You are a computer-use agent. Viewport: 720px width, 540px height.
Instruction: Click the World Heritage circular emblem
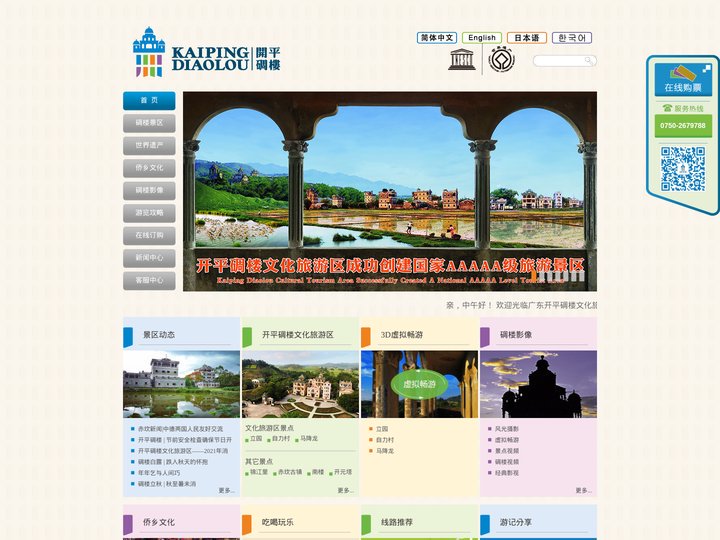click(501, 59)
